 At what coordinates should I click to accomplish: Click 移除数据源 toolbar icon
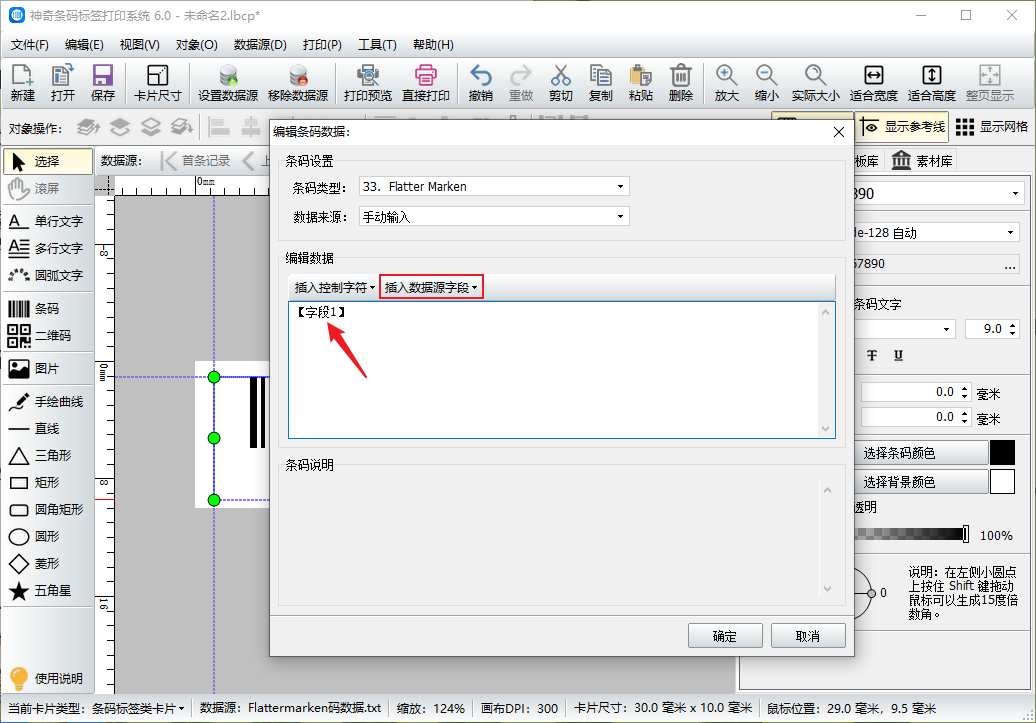tap(298, 83)
